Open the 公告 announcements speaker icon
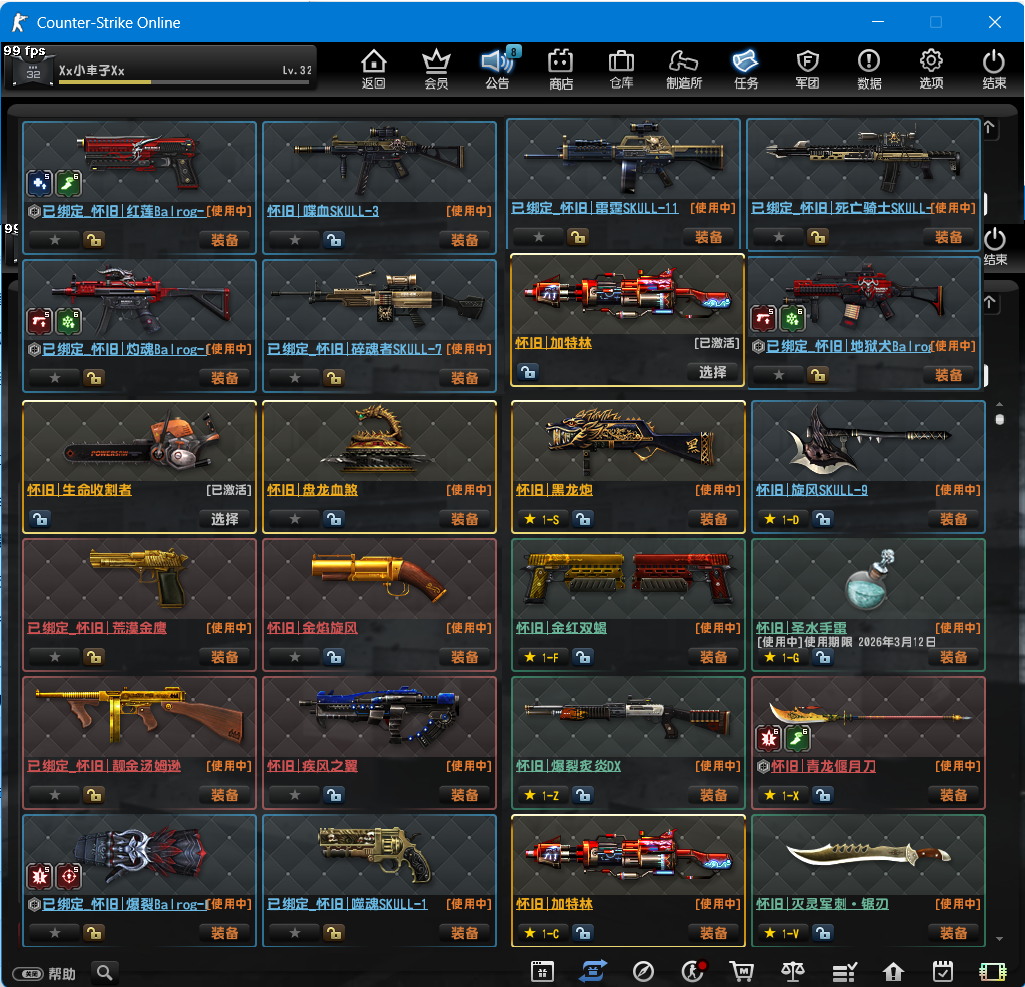 click(x=497, y=69)
